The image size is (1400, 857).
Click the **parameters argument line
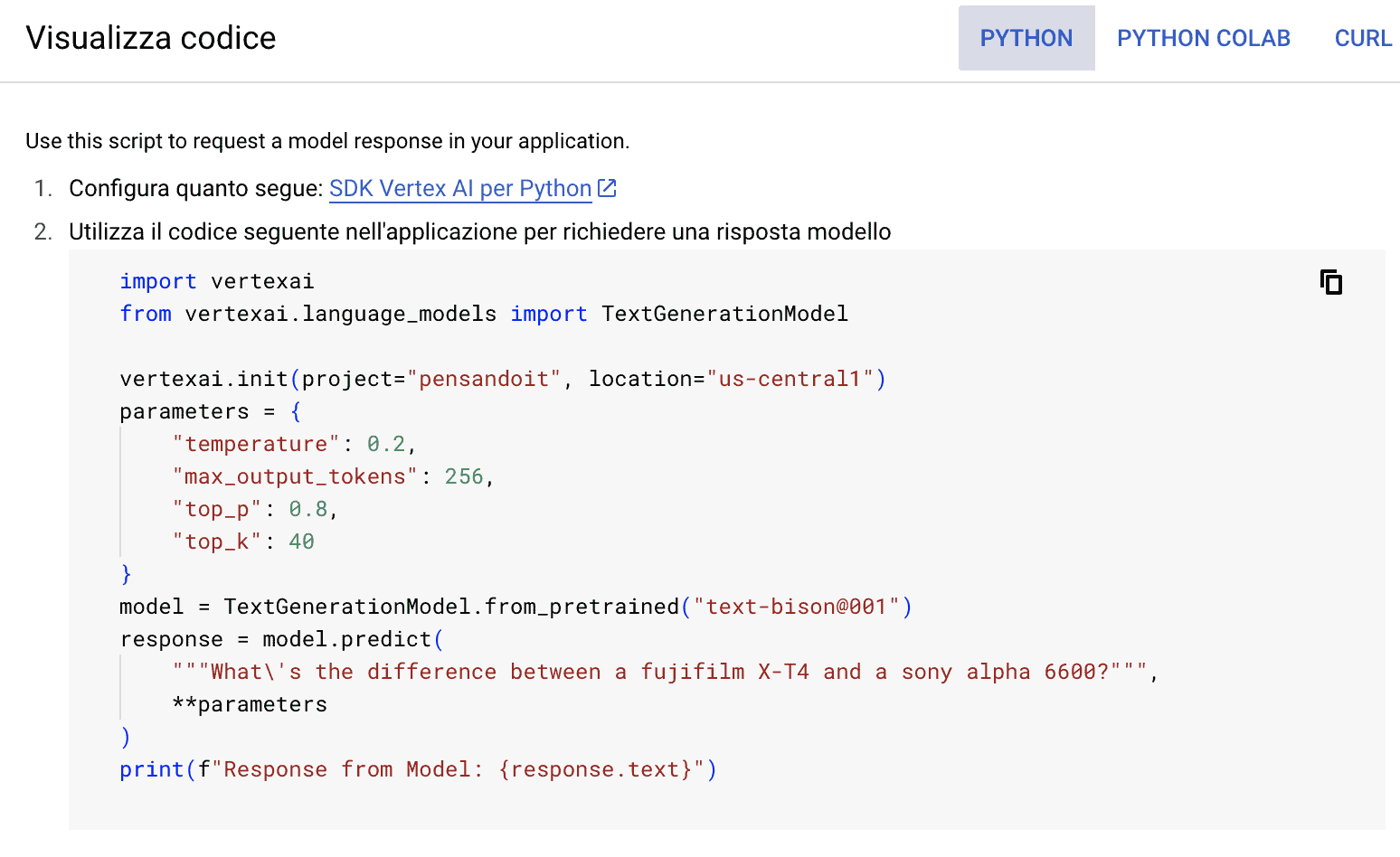pos(250,704)
